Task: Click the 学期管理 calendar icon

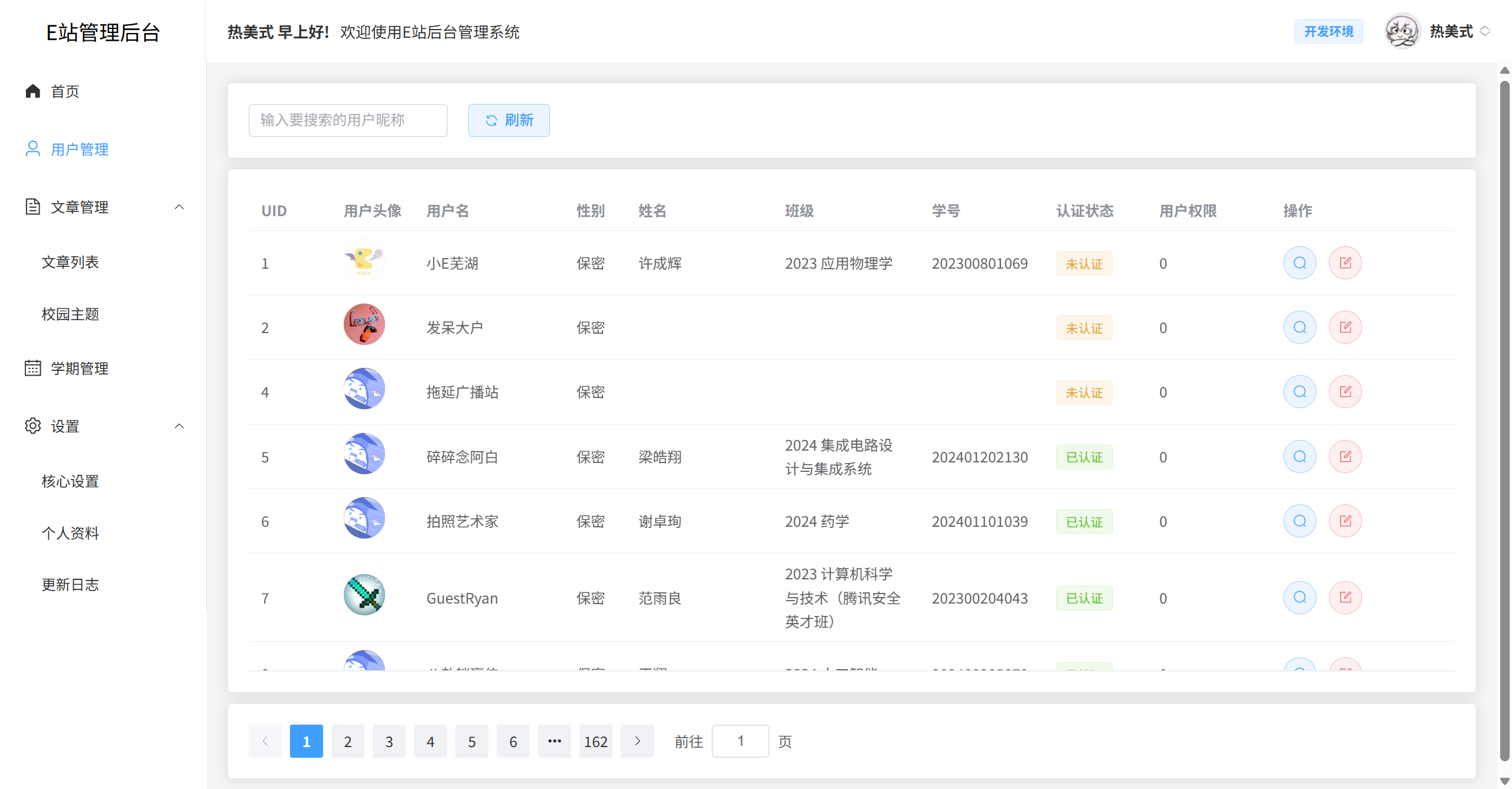Action: 33,368
